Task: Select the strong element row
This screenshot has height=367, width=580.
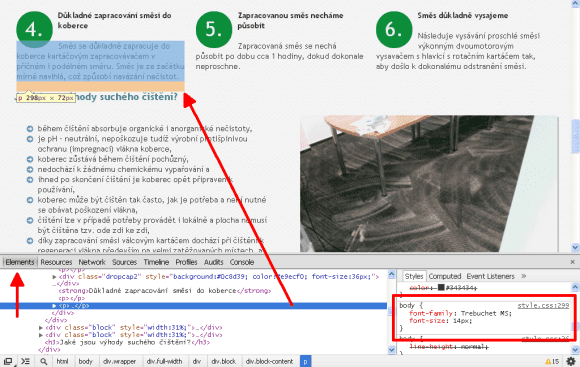Action: point(165,291)
